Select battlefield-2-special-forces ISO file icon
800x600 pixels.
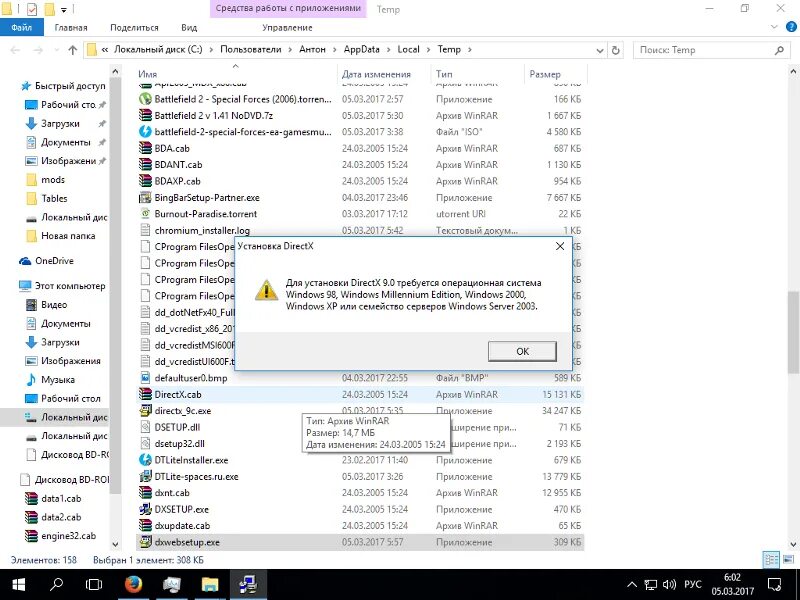click(145, 132)
